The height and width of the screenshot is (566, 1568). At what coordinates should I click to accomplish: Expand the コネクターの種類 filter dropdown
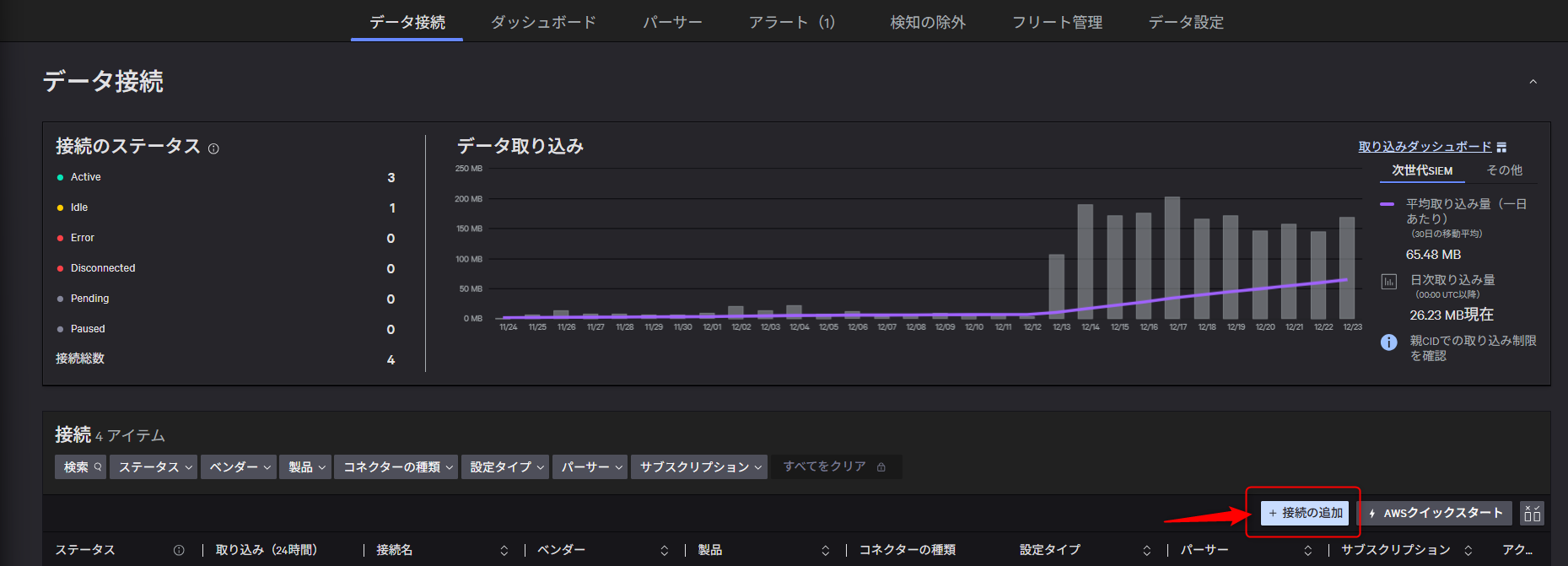point(397,467)
